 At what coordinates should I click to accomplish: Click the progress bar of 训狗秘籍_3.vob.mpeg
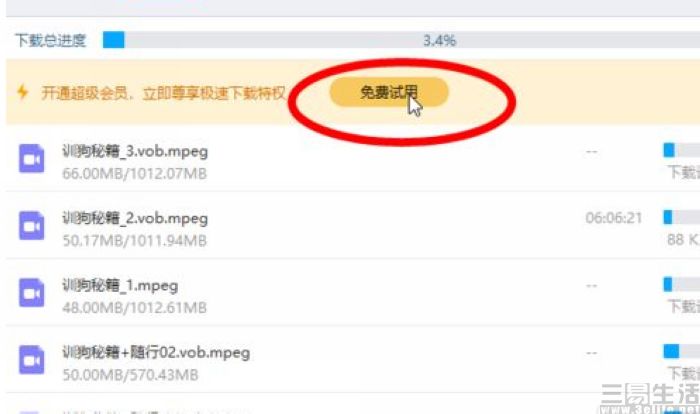tap(682, 150)
